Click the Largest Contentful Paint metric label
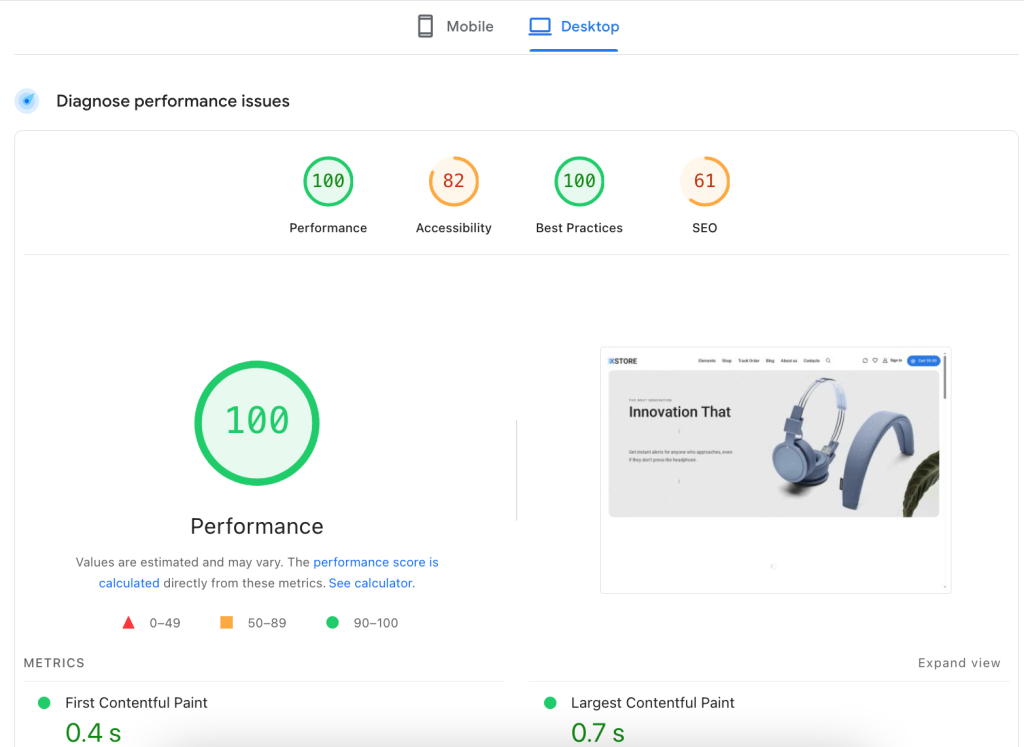The image size is (1024, 747). pos(652,703)
